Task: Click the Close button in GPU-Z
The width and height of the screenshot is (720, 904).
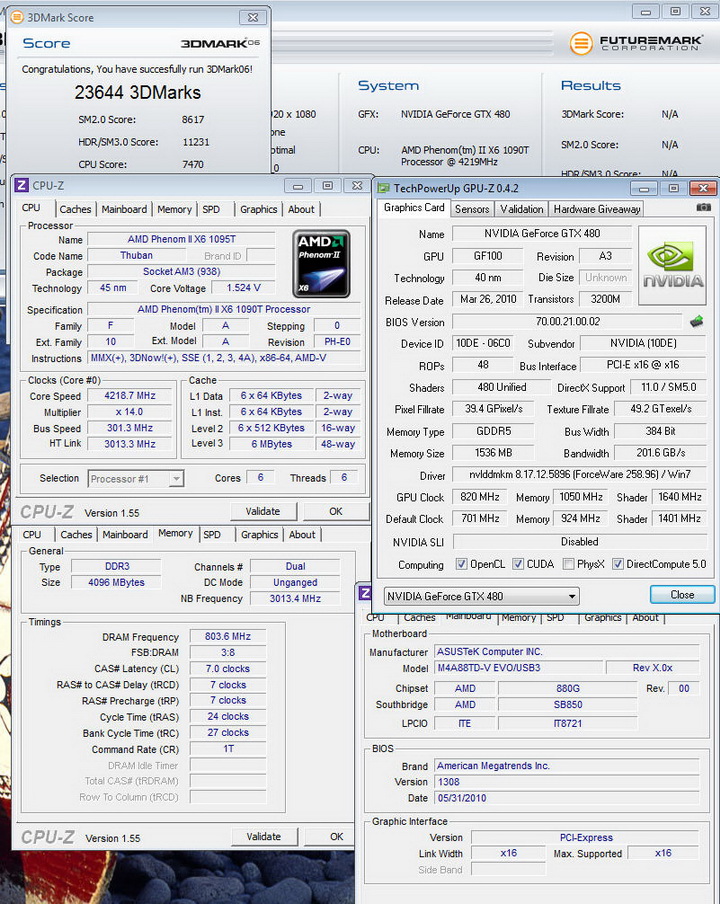Action: coord(682,594)
